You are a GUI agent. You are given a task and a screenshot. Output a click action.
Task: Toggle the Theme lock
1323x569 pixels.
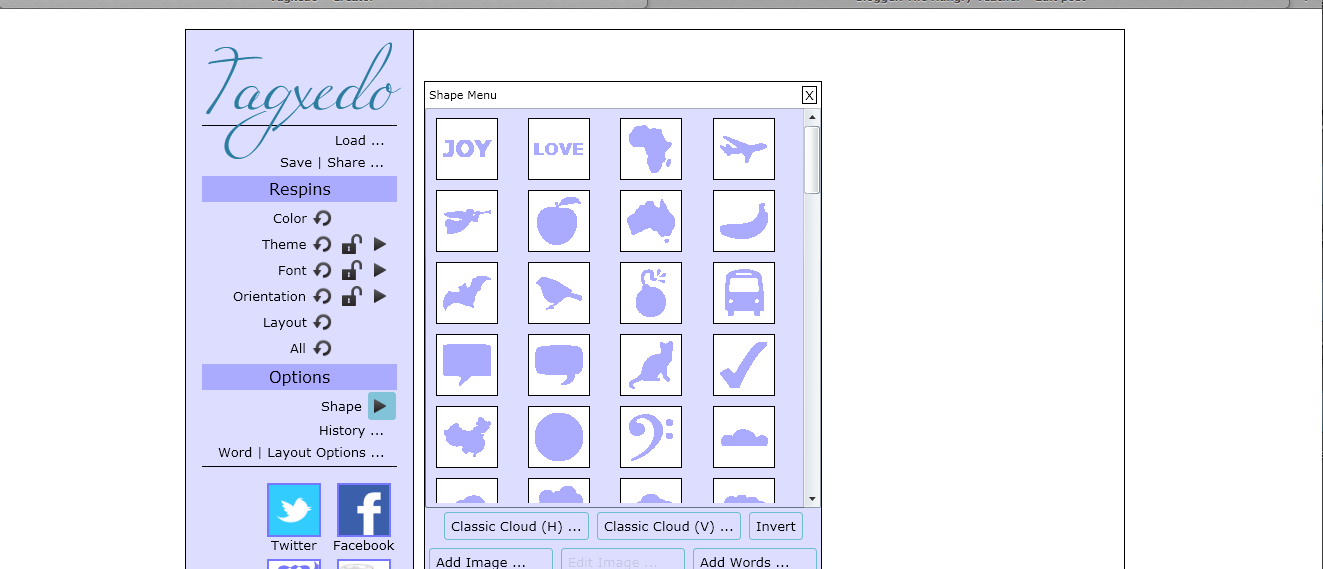tap(352, 243)
